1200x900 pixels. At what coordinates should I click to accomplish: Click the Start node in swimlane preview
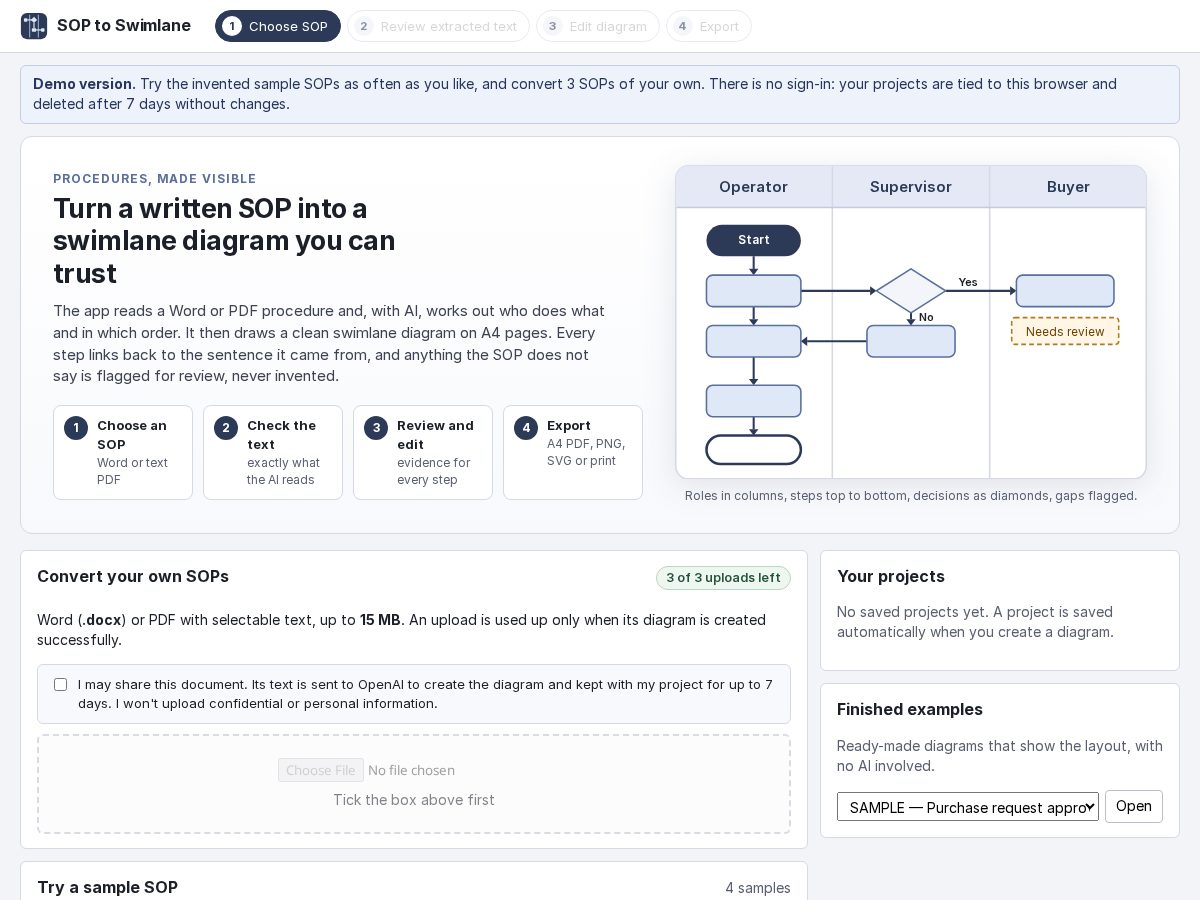click(x=754, y=240)
